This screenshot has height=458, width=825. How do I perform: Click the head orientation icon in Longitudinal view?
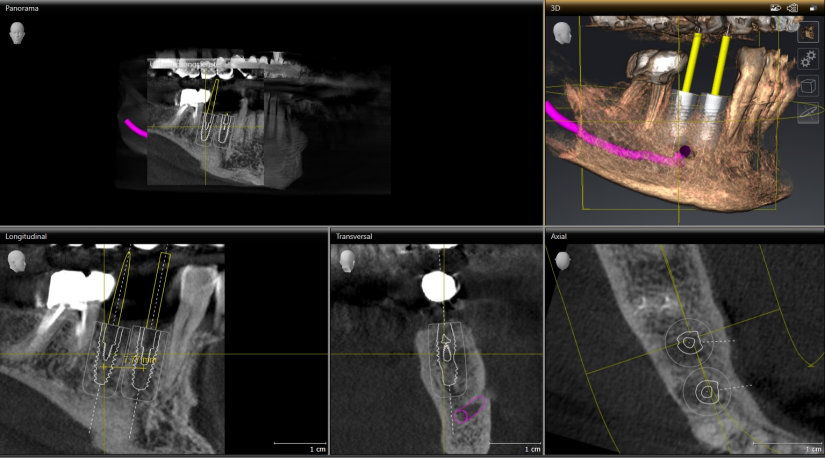pyautogui.click(x=17, y=260)
